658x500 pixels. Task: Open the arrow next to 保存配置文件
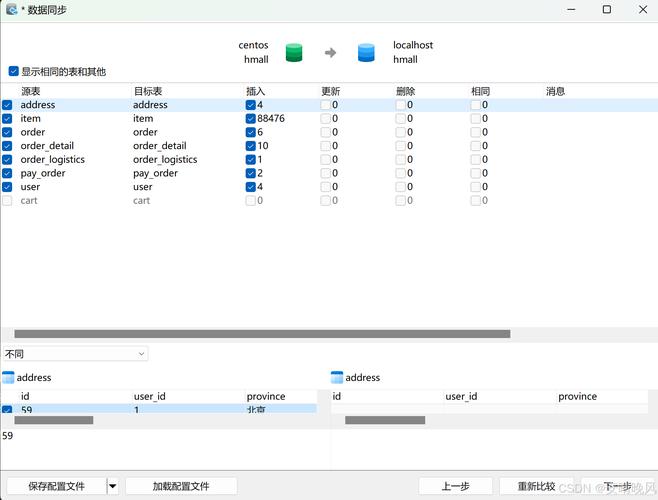[x=112, y=487]
